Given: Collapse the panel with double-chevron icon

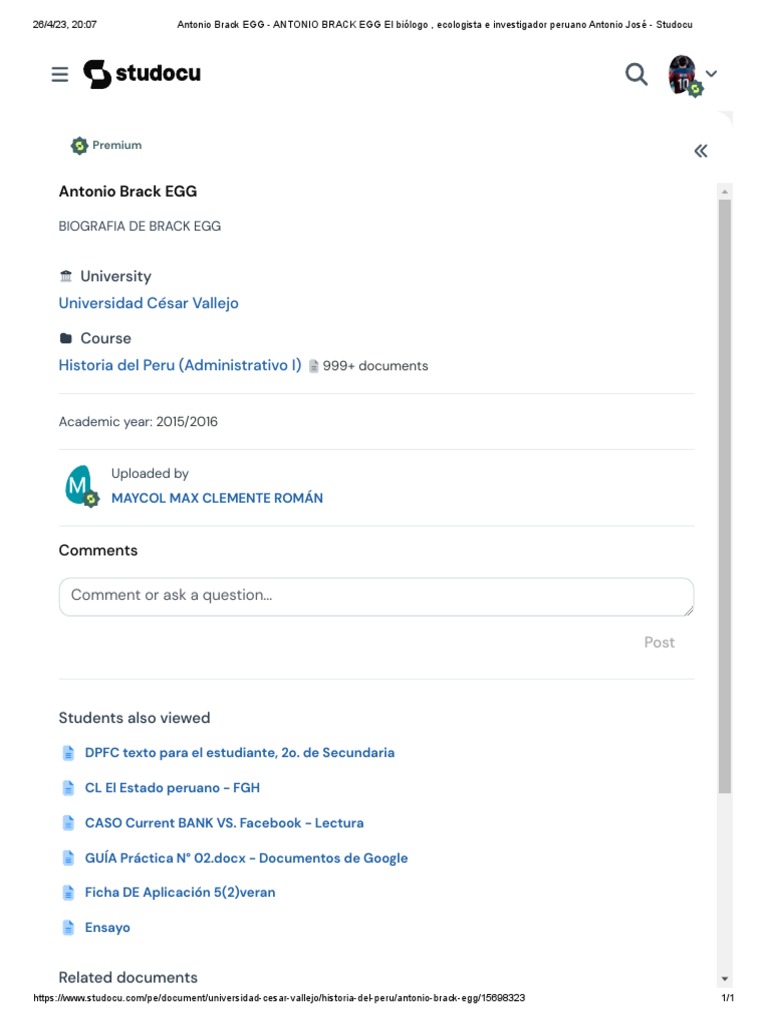Looking at the screenshot, I should click(701, 151).
